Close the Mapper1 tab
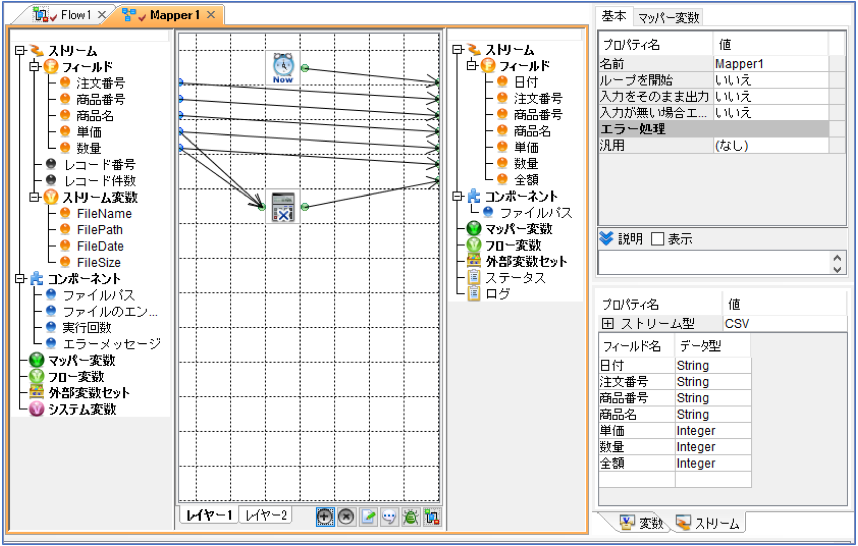Viewport: 858px width, 546px height. [211, 15]
